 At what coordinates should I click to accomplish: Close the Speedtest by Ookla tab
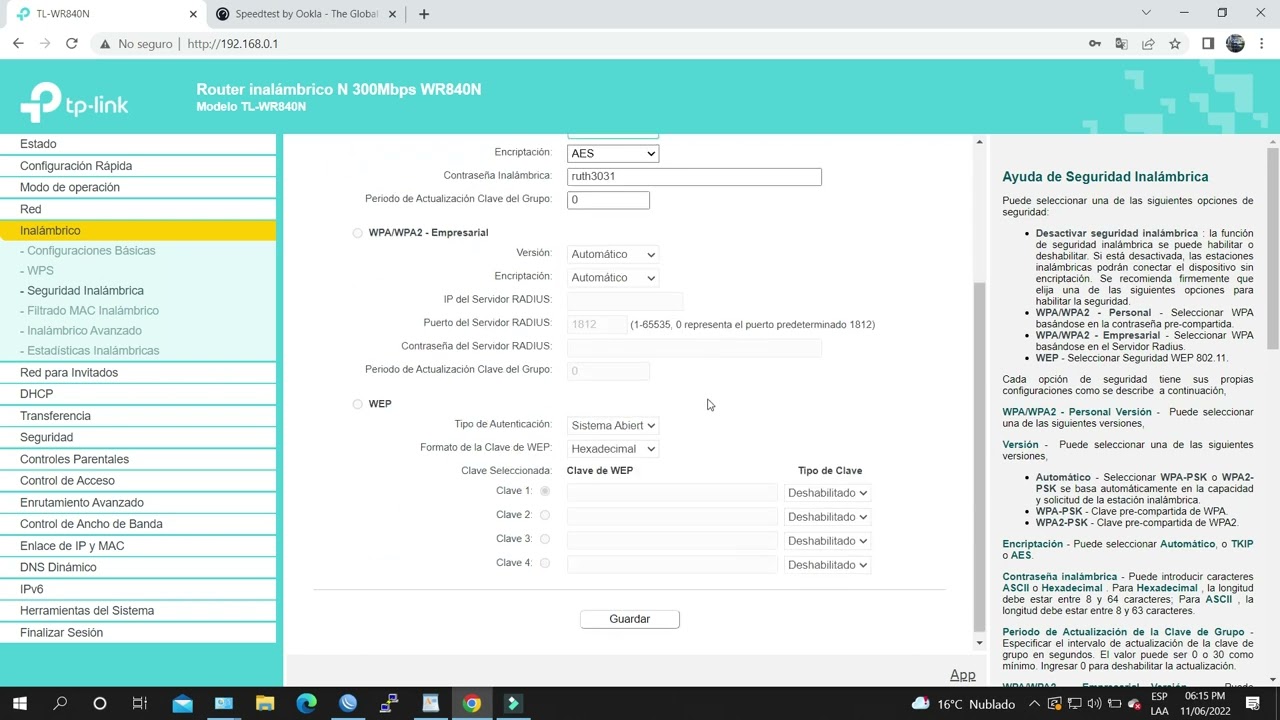pos(393,14)
